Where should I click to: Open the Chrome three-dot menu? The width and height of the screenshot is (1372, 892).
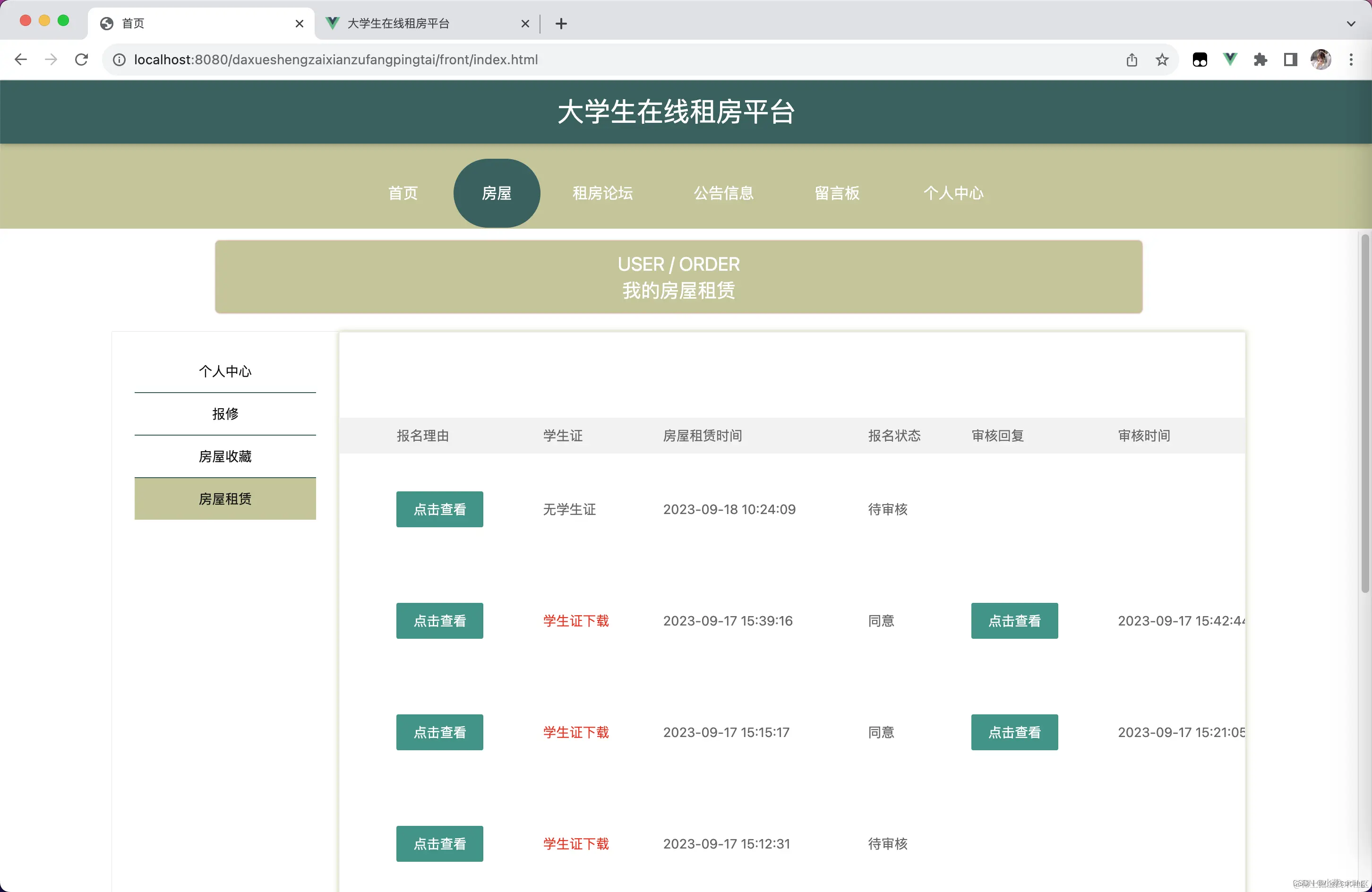(1351, 60)
